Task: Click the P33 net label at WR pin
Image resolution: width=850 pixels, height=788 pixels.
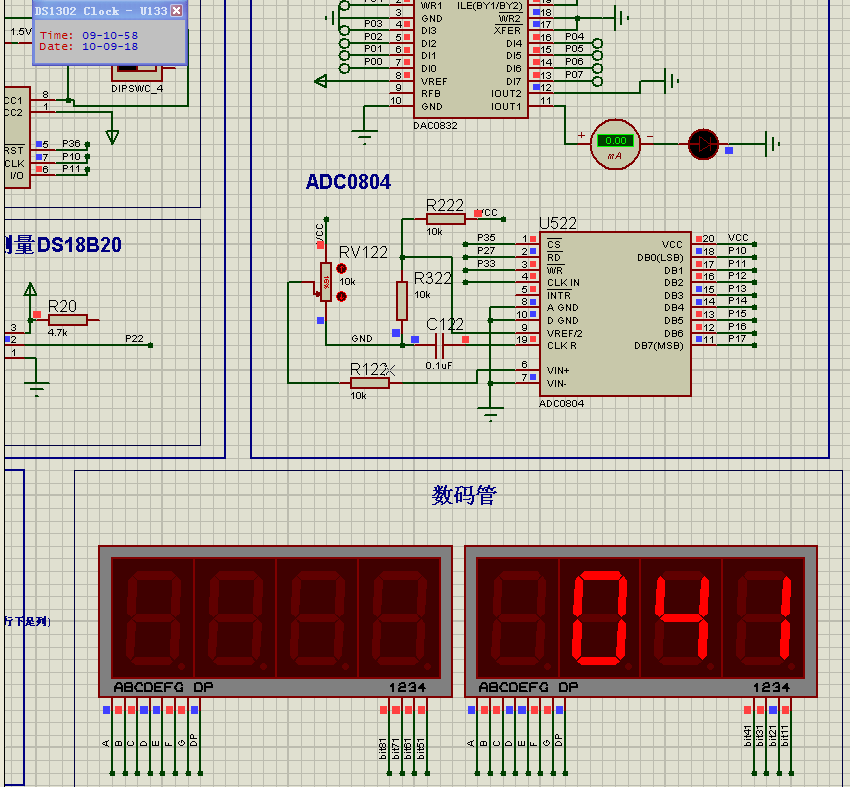Action: (x=486, y=263)
